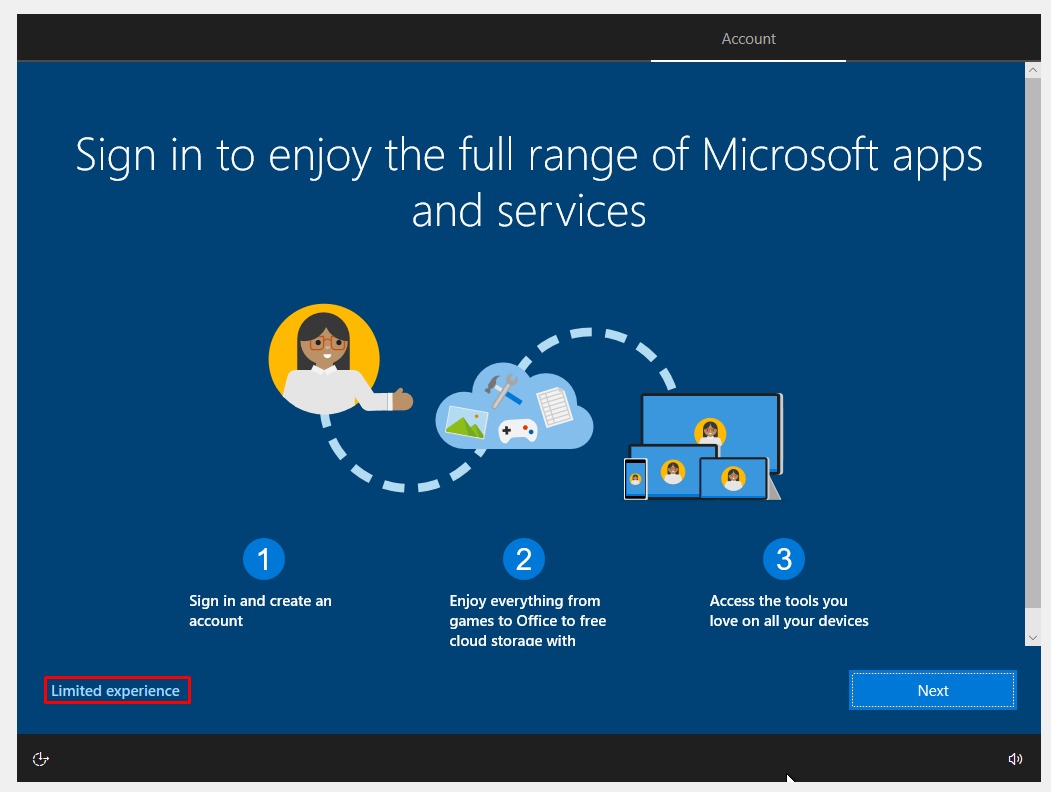Click the number 1 step circle
The width and height of the screenshot is (1051, 792).
point(263,559)
